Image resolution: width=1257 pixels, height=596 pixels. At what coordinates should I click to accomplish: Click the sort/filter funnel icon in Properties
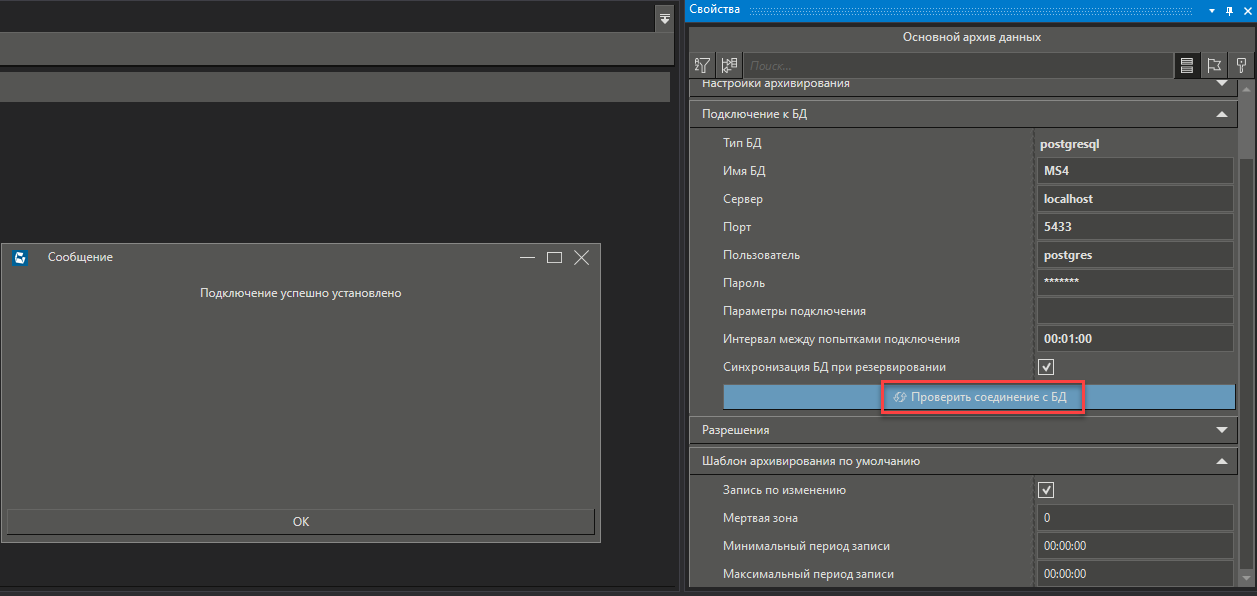coord(703,65)
